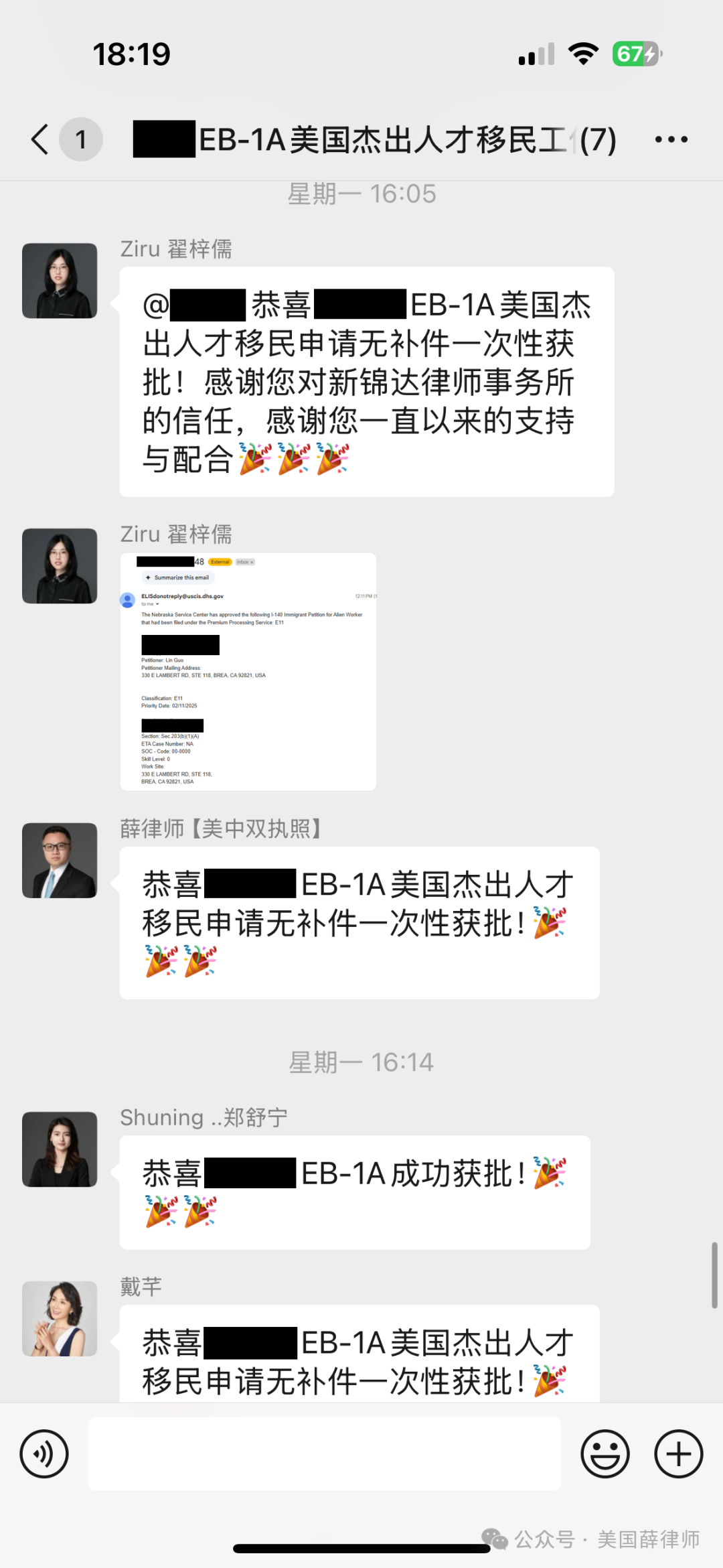The image size is (723, 1568).
Task: Open the USCIS approval email screenshot
Action: (248, 671)
